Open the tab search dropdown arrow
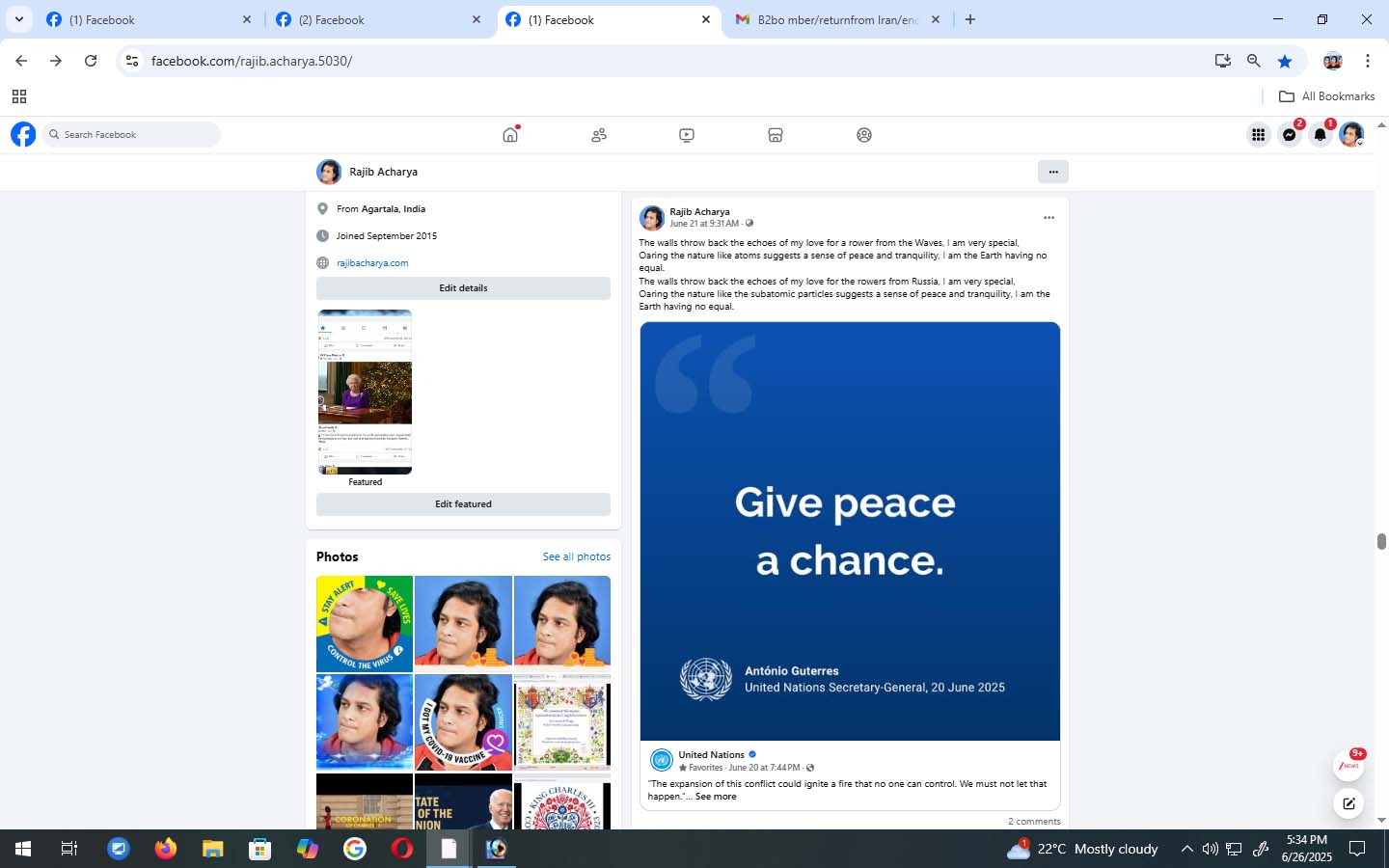The image size is (1389, 868). pos(18,19)
